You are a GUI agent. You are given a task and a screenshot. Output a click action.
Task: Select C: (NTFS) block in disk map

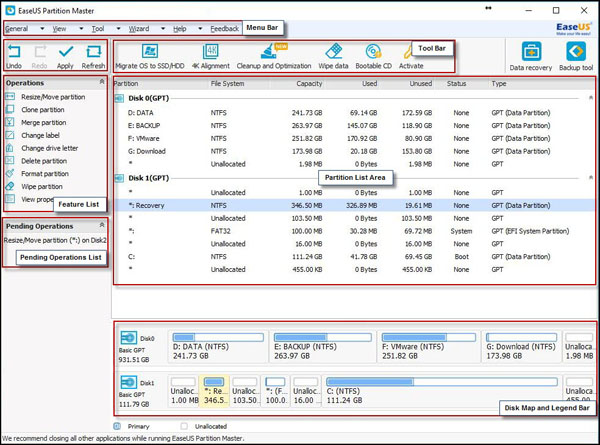pos(442,391)
